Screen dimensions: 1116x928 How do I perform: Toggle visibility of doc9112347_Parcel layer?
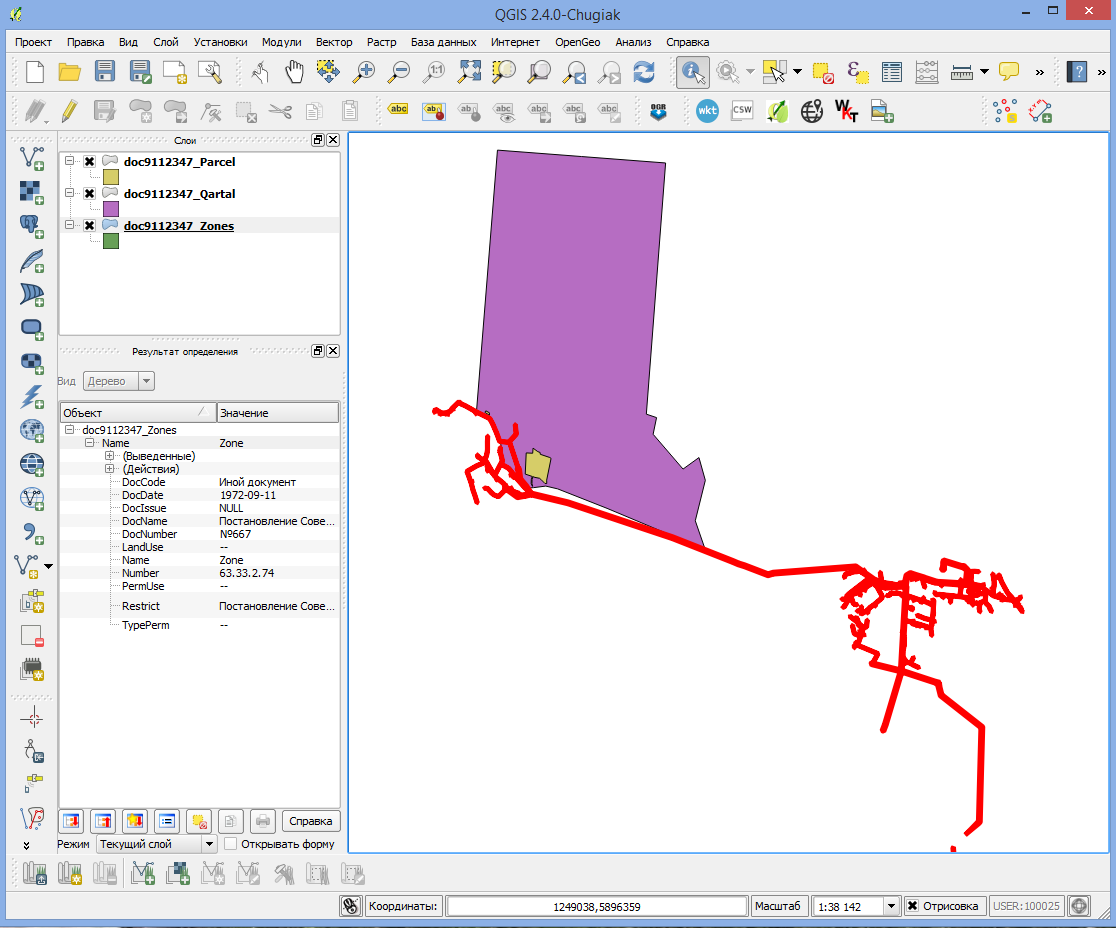point(89,162)
